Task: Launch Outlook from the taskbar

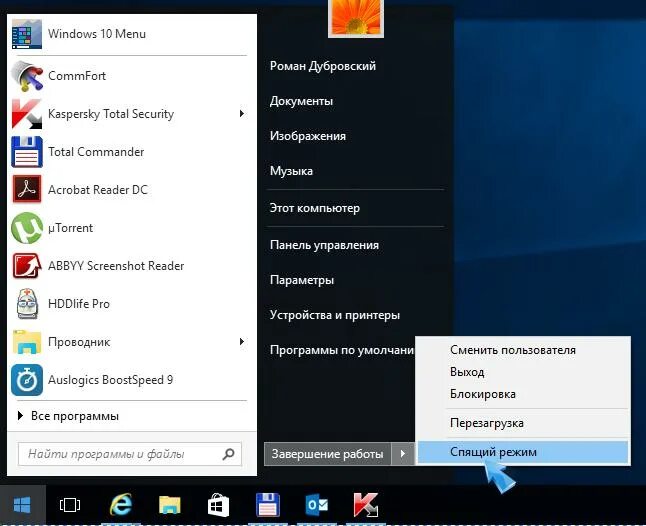Action: tap(316, 505)
